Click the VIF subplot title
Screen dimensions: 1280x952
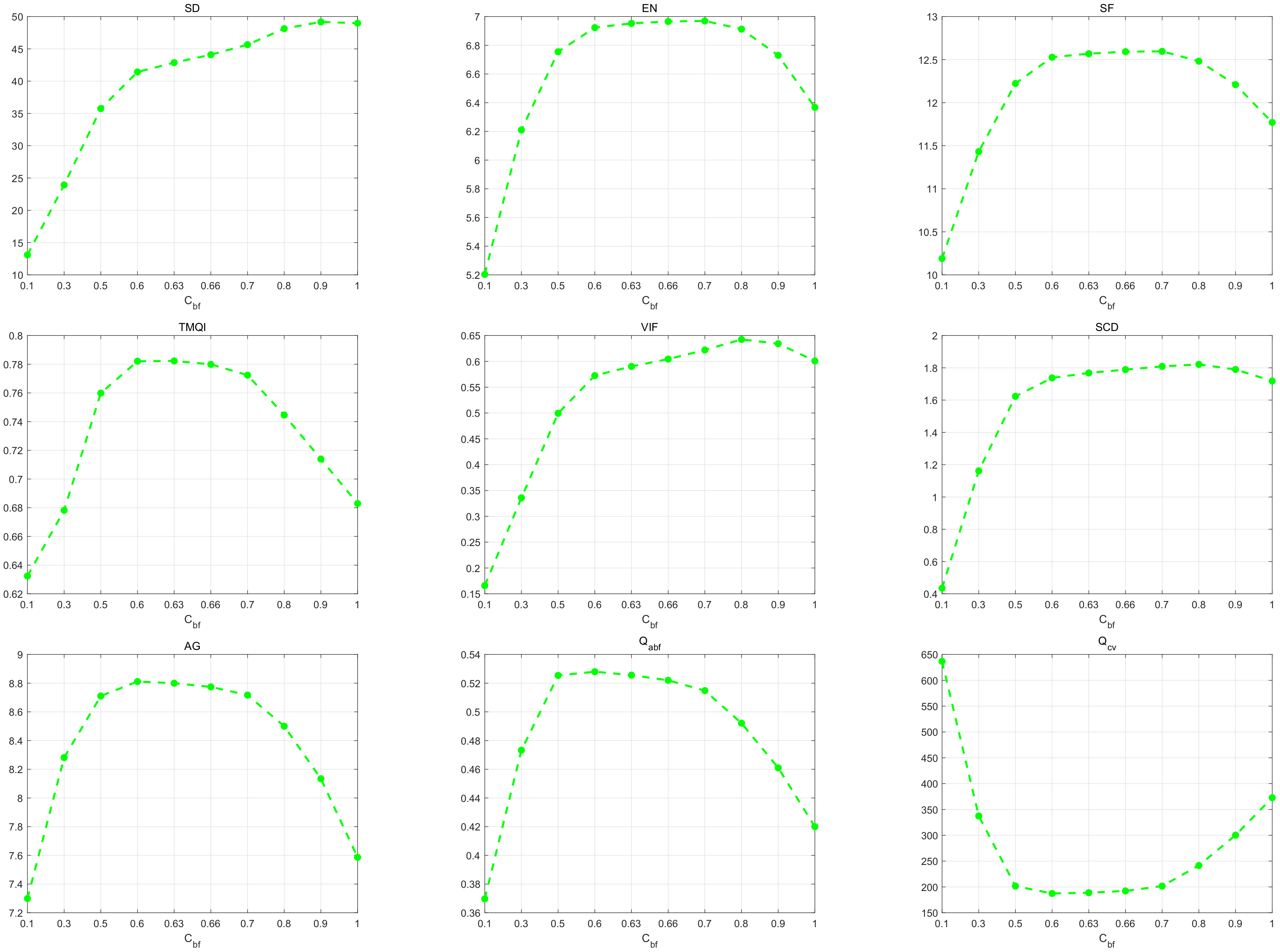tap(649, 327)
